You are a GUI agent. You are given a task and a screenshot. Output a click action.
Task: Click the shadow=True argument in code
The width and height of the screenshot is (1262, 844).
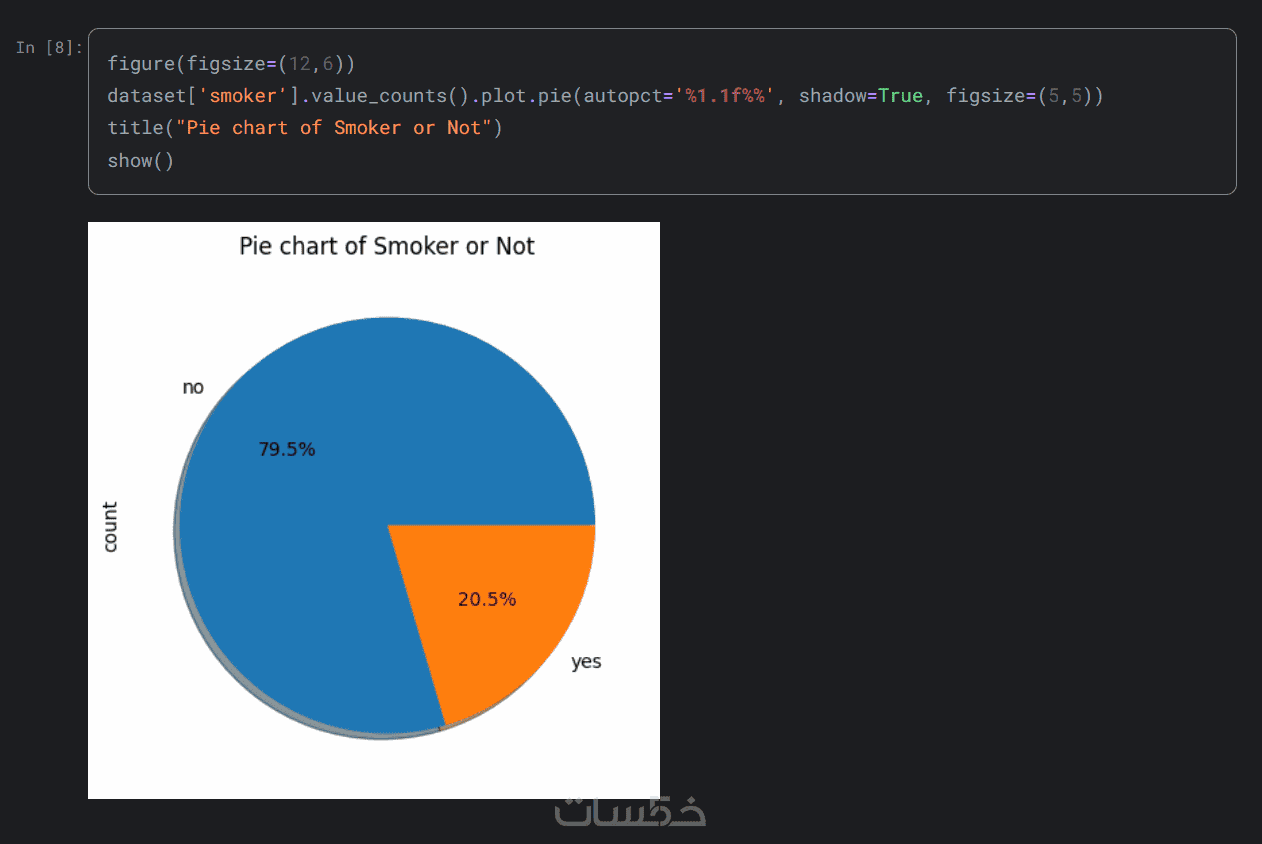point(861,96)
